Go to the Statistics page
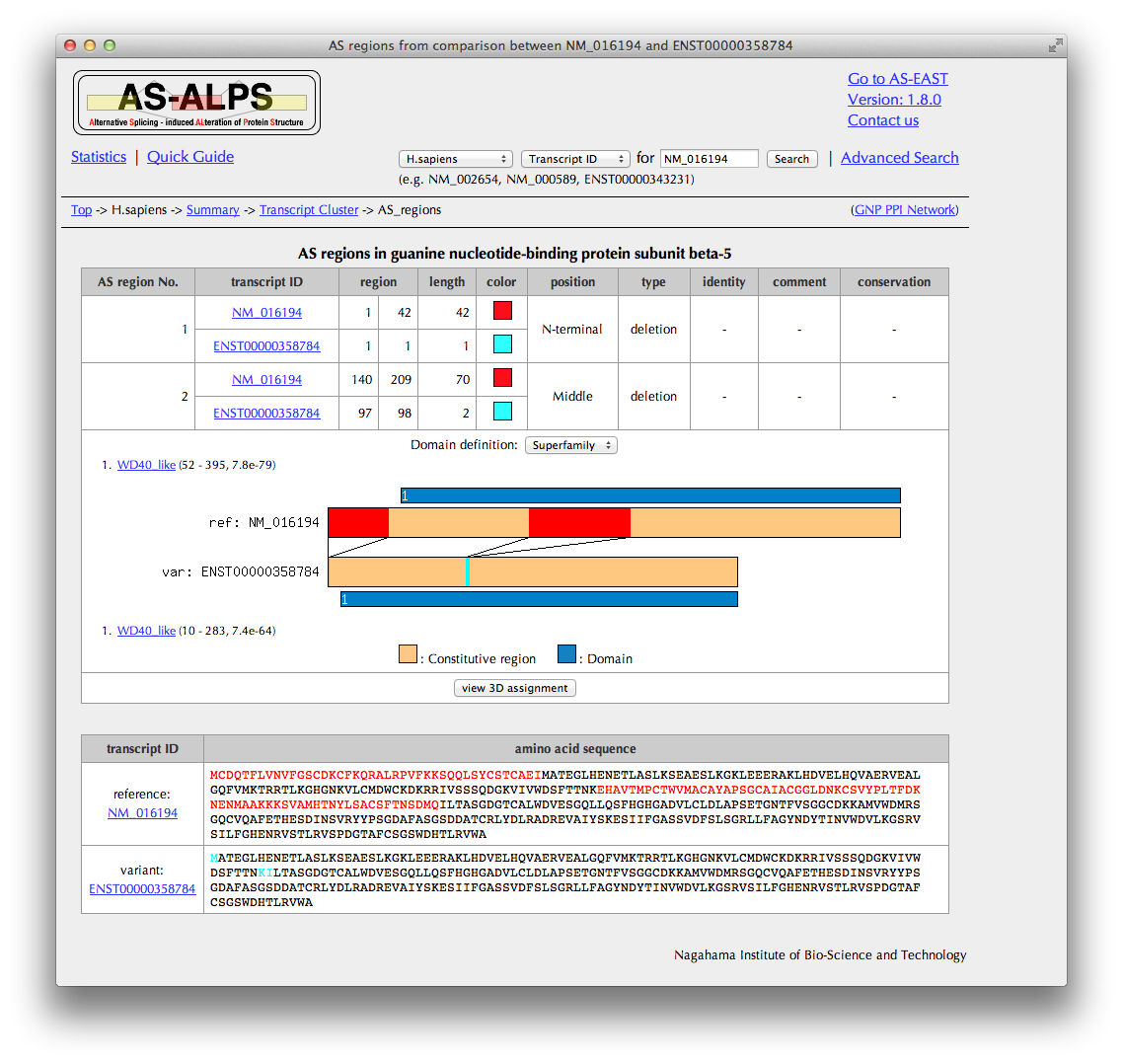The image size is (1123, 1064). (99, 157)
